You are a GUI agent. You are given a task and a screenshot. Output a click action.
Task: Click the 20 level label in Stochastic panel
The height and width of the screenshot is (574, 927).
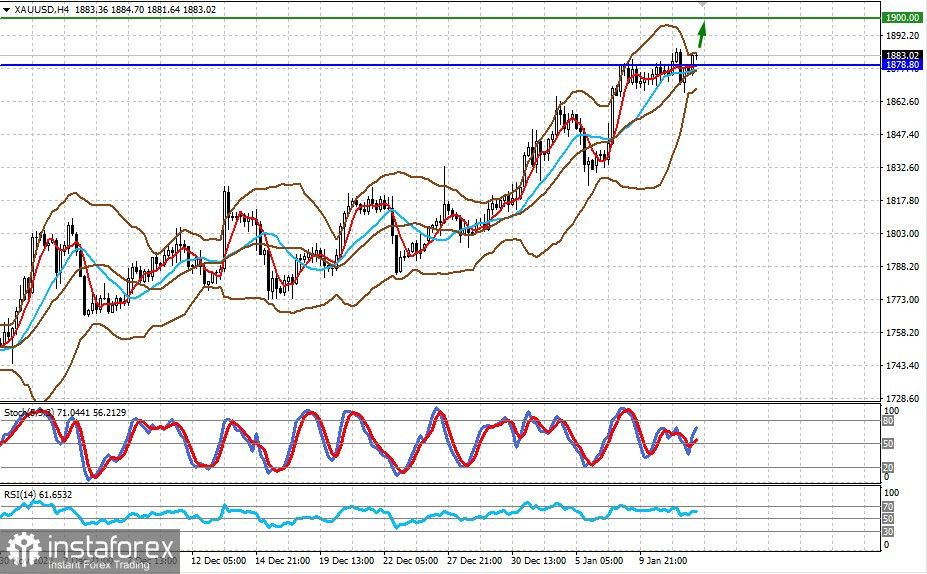(888, 468)
